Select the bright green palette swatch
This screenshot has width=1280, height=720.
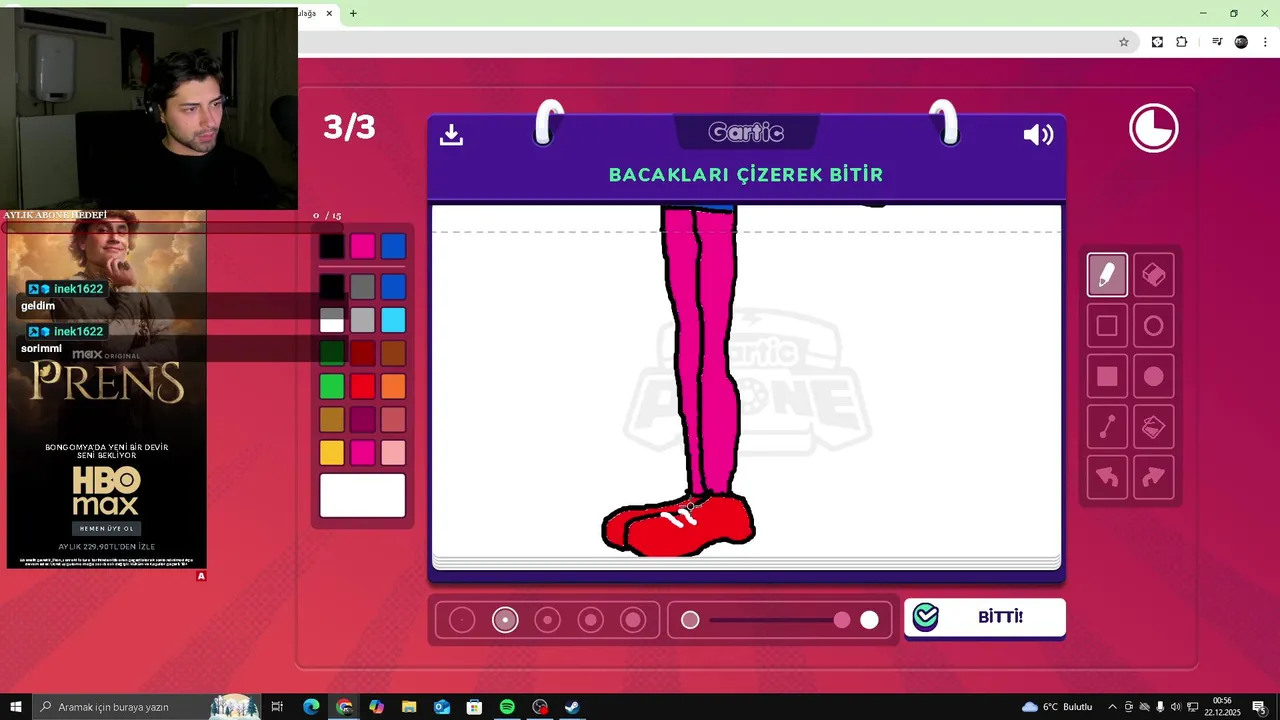331,386
